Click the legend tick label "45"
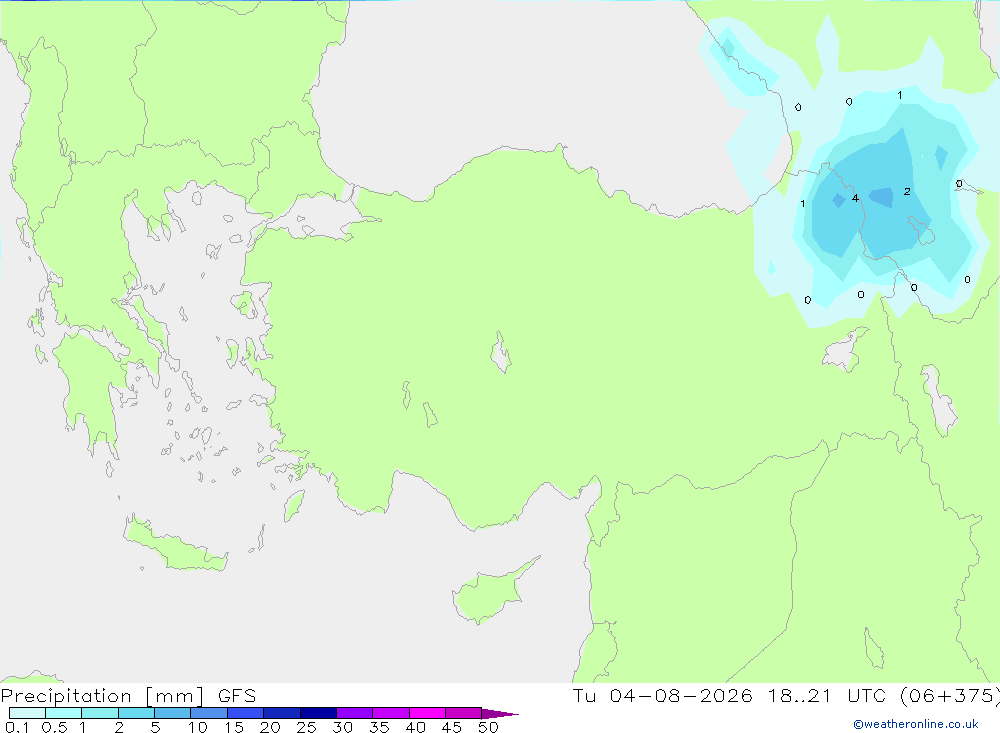1000x733 pixels. [x=452, y=727]
